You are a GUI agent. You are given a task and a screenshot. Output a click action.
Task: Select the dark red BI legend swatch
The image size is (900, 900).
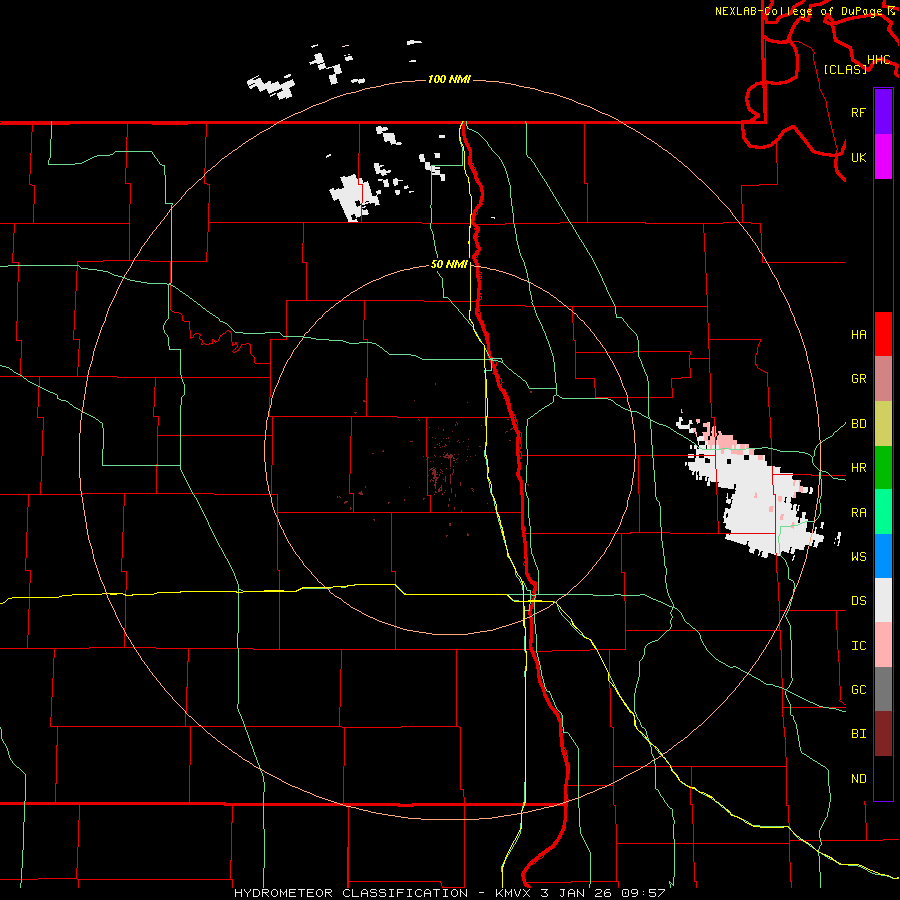point(883,734)
